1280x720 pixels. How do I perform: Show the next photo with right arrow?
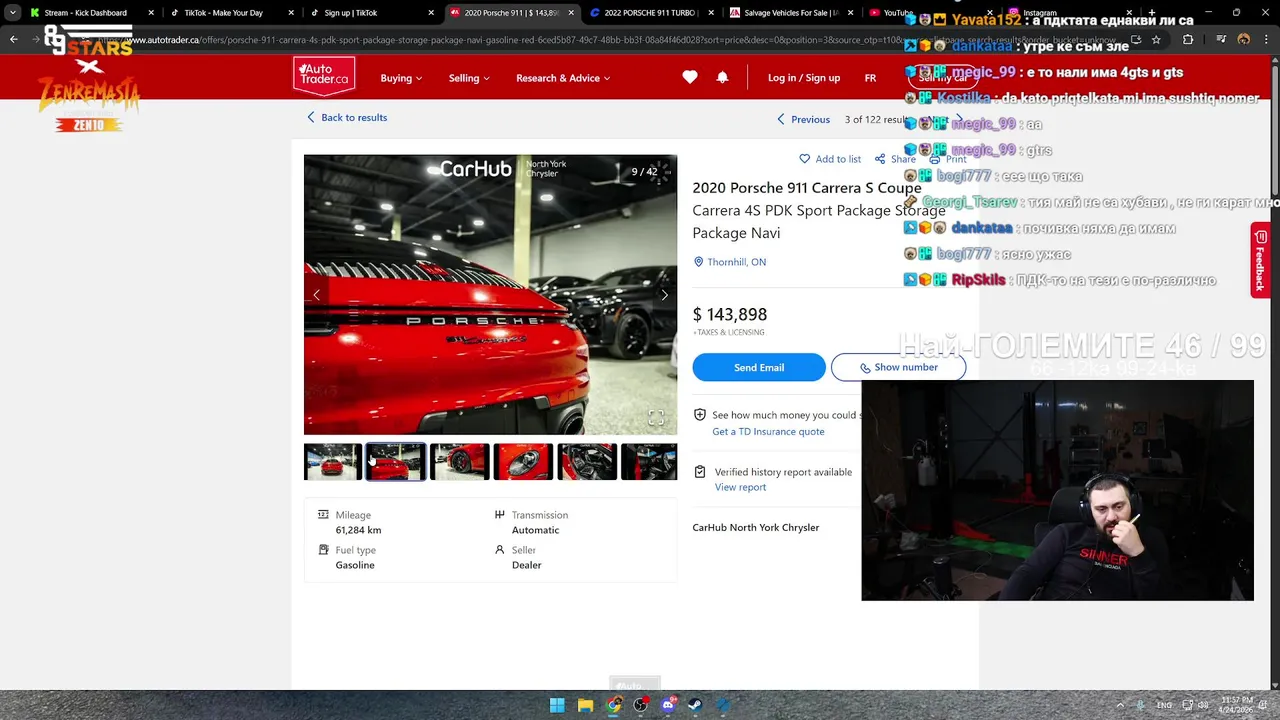pos(664,295)
